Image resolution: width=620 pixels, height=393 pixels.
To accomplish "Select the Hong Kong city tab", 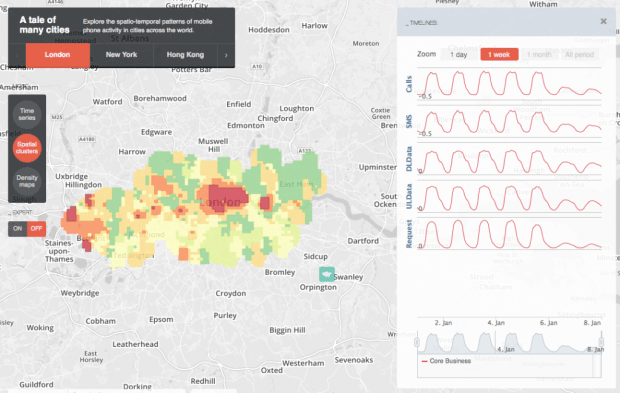I will (x=185, y=55).
